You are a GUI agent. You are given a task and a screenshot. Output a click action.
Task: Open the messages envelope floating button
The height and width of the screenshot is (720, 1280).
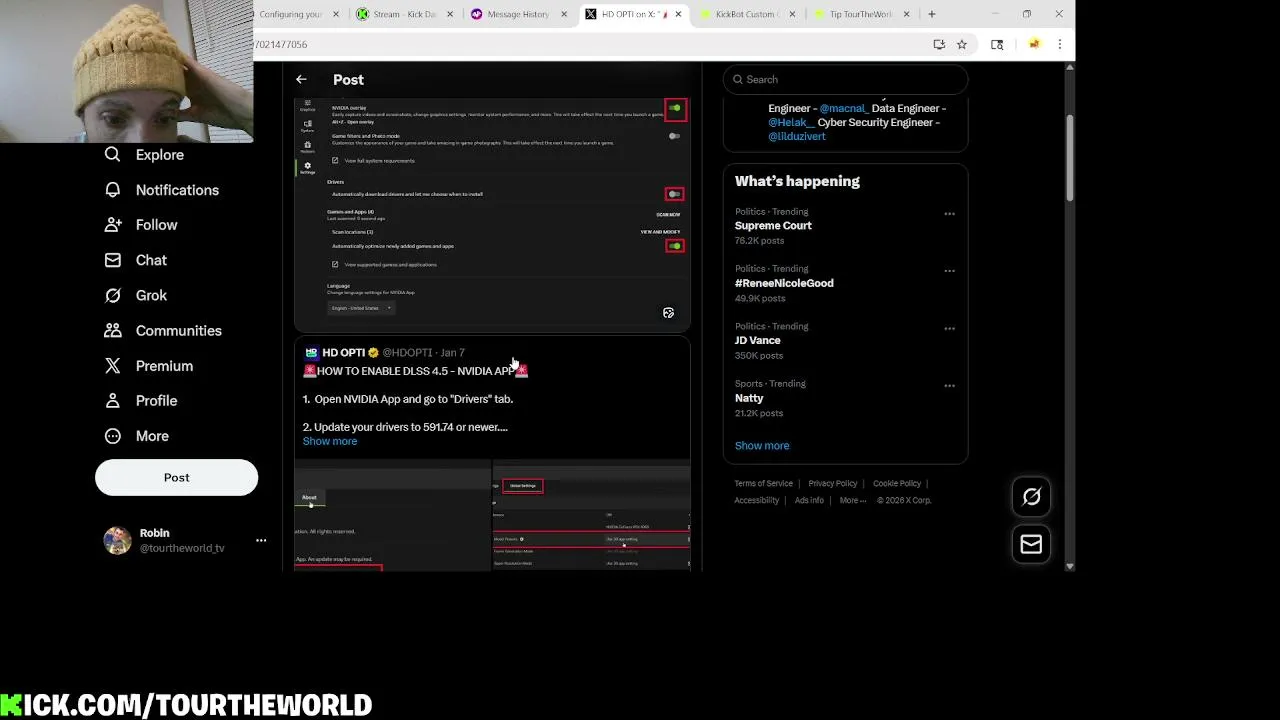1031,544
